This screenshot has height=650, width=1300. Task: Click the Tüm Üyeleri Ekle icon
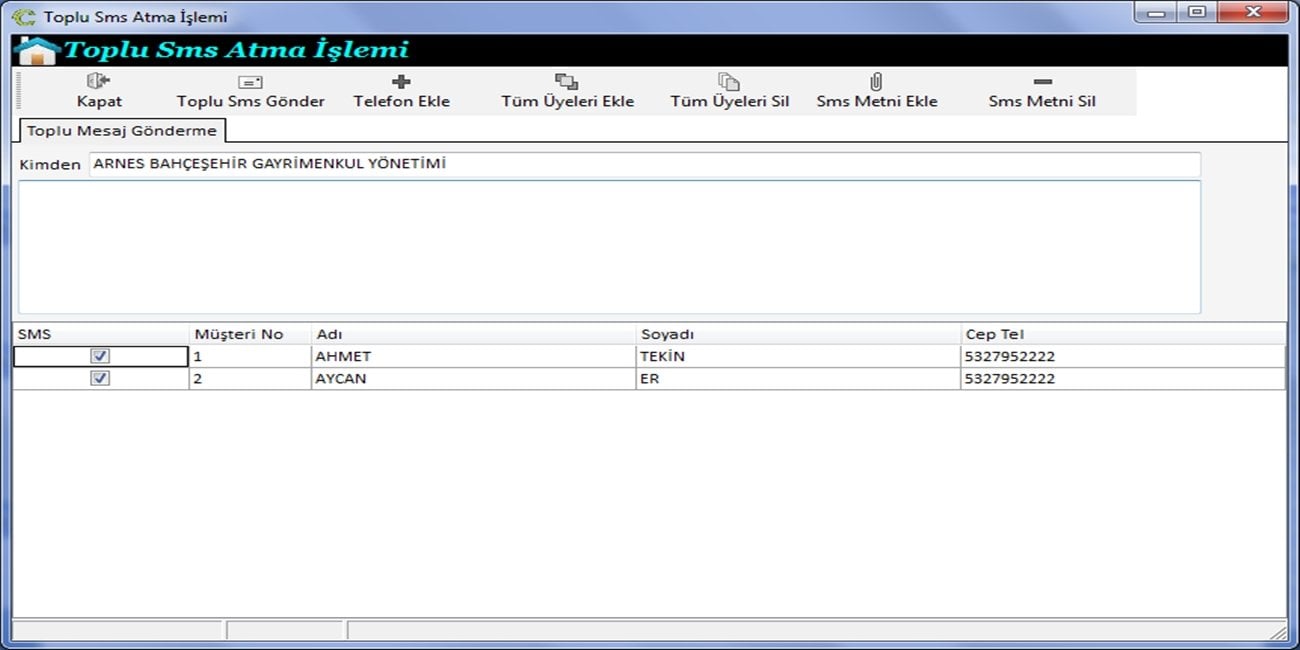567,82
